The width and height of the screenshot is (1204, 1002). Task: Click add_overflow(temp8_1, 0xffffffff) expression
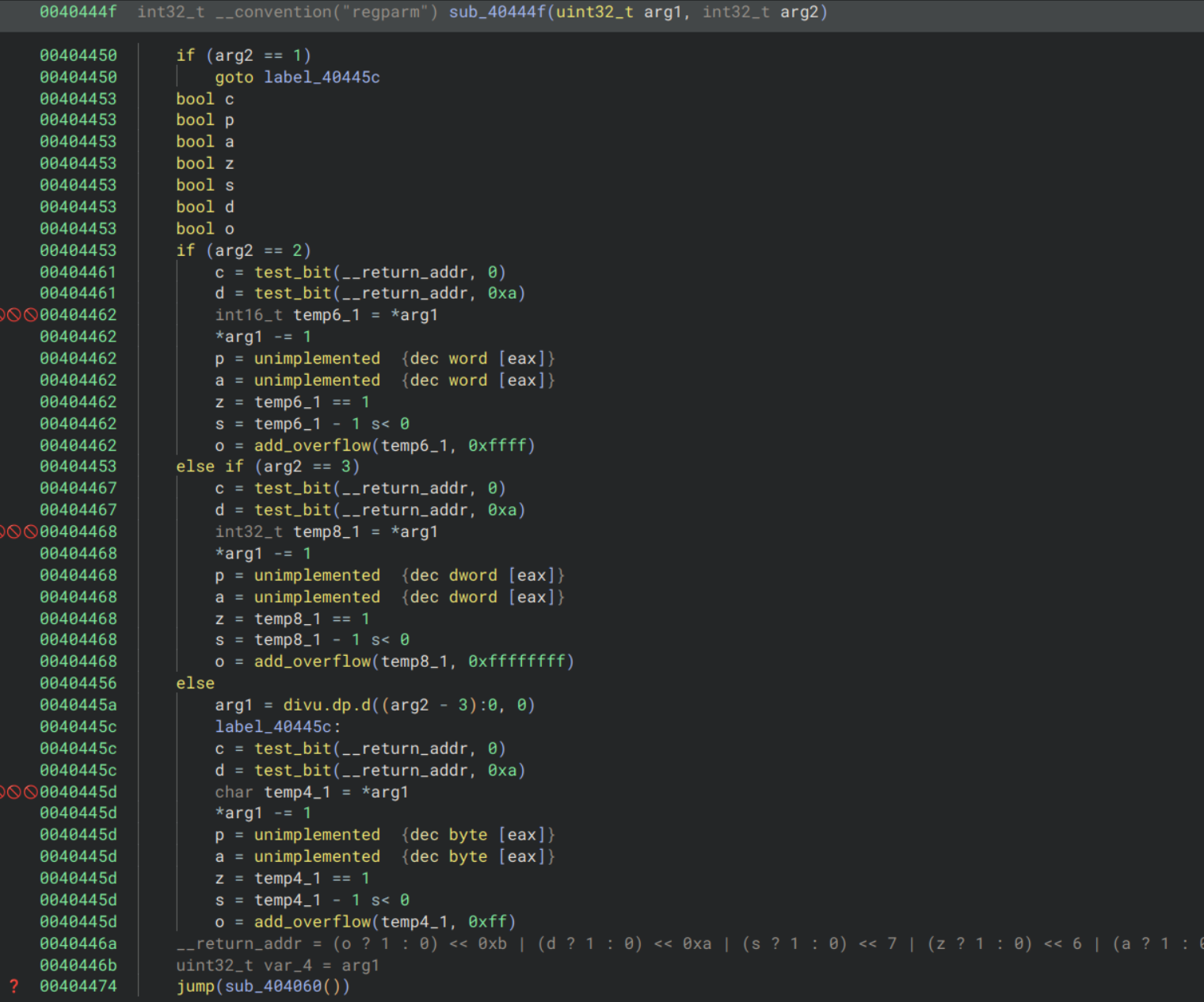(414, 661)
